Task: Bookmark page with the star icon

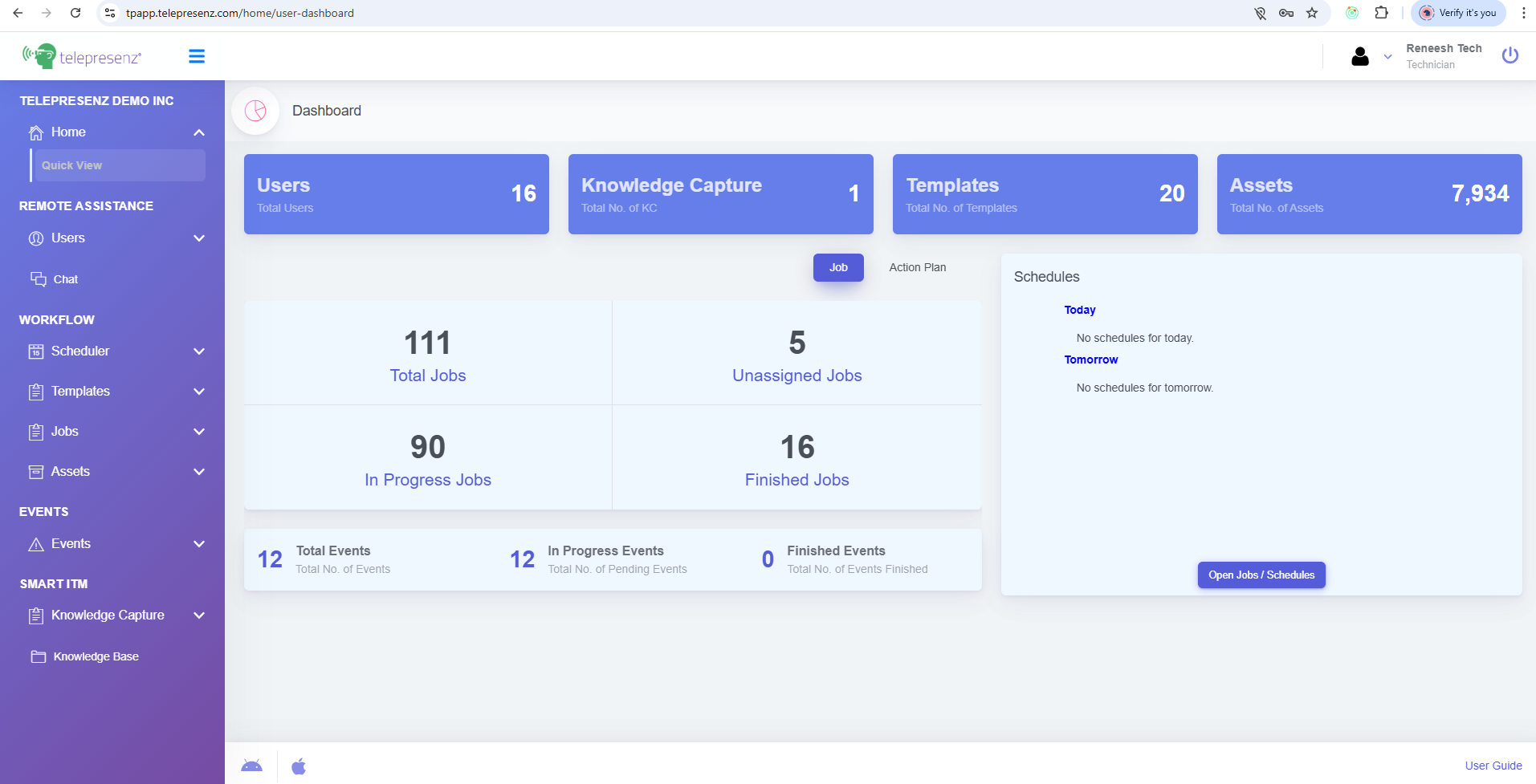Action: [x=1312, y=13]
